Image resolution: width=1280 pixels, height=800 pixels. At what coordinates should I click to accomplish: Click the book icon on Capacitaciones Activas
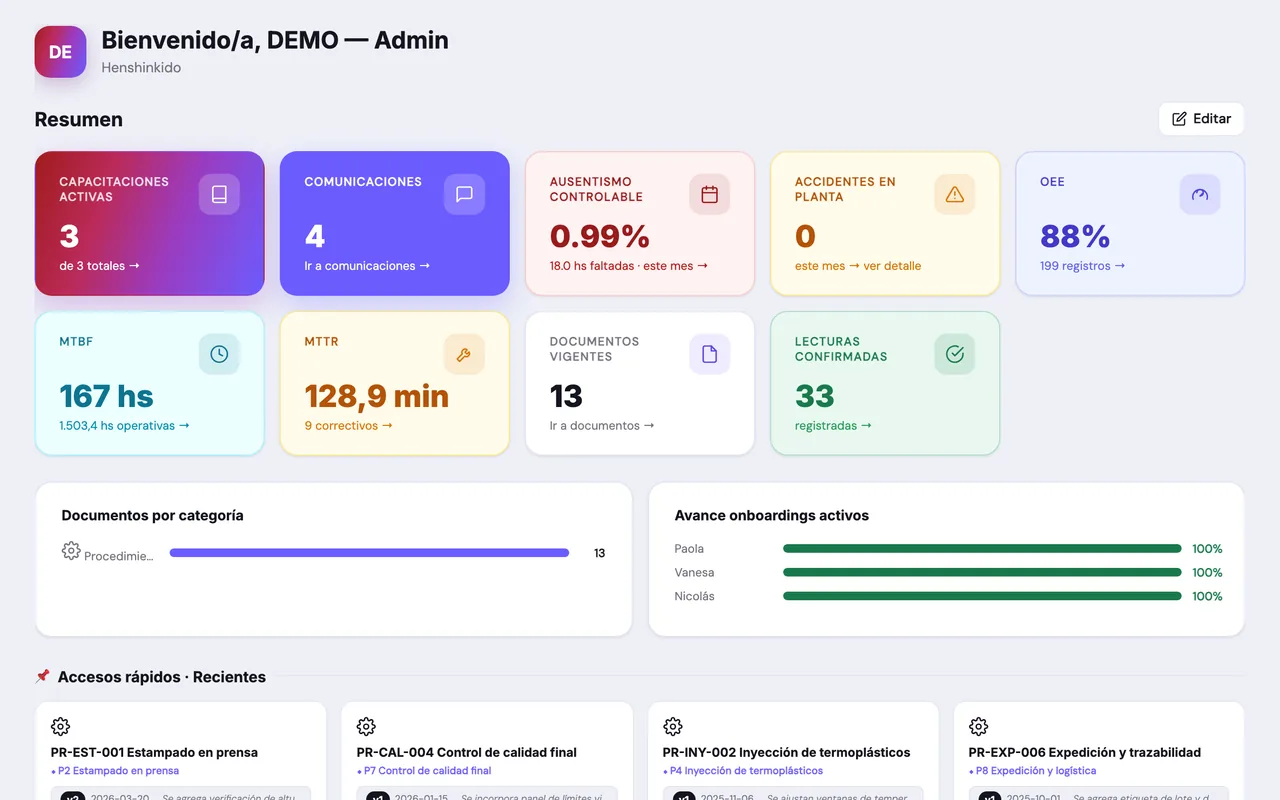tap(219, 194)
